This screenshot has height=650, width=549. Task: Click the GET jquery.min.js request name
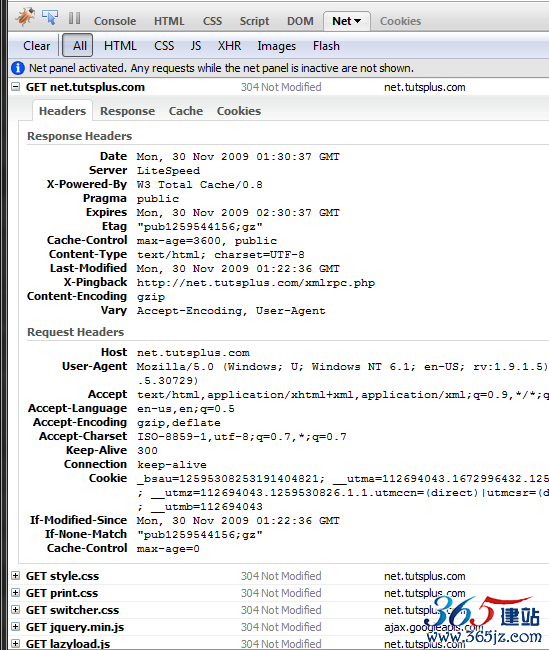tap(75, 627)
